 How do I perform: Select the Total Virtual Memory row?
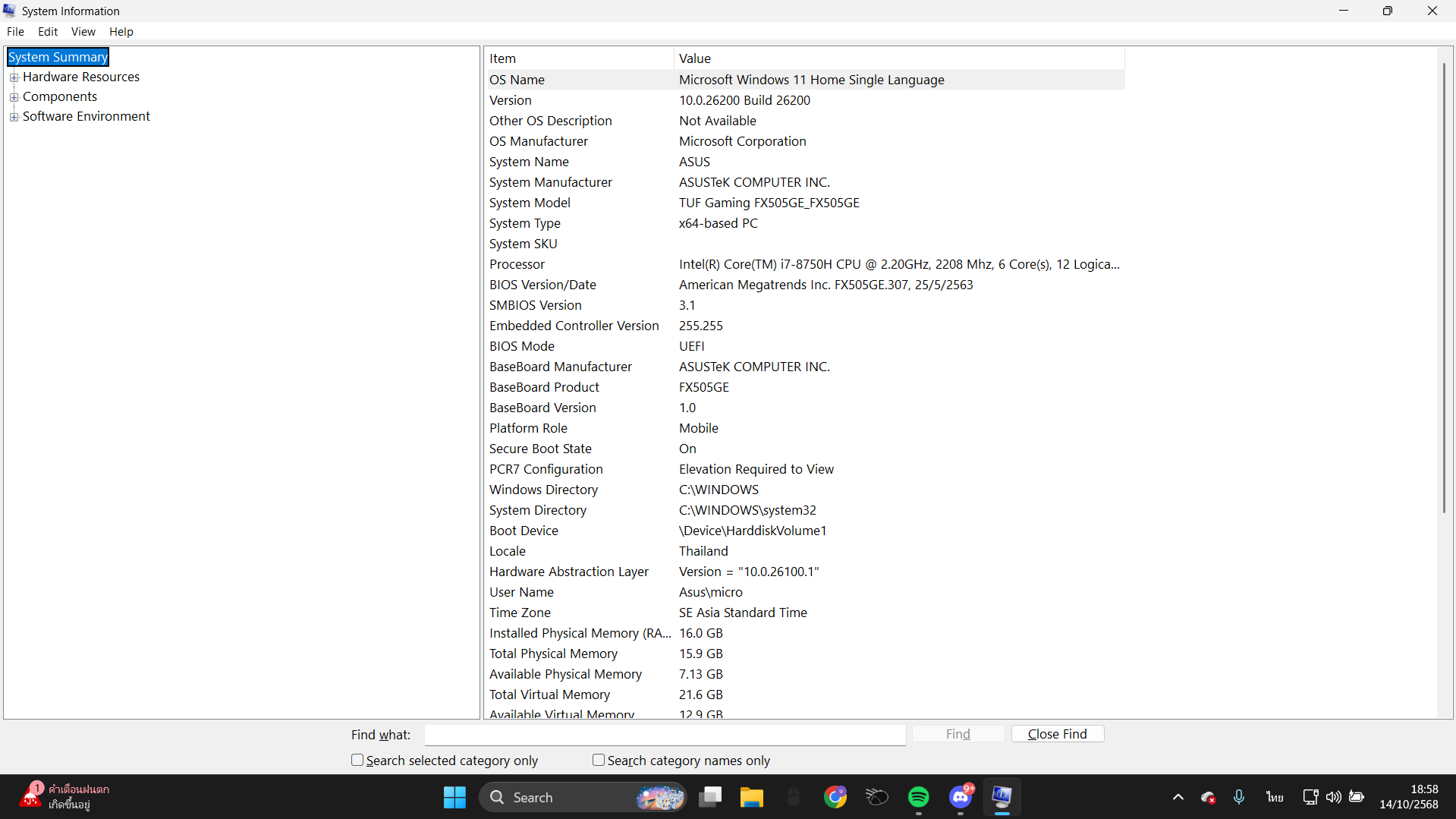pos(804,695)
